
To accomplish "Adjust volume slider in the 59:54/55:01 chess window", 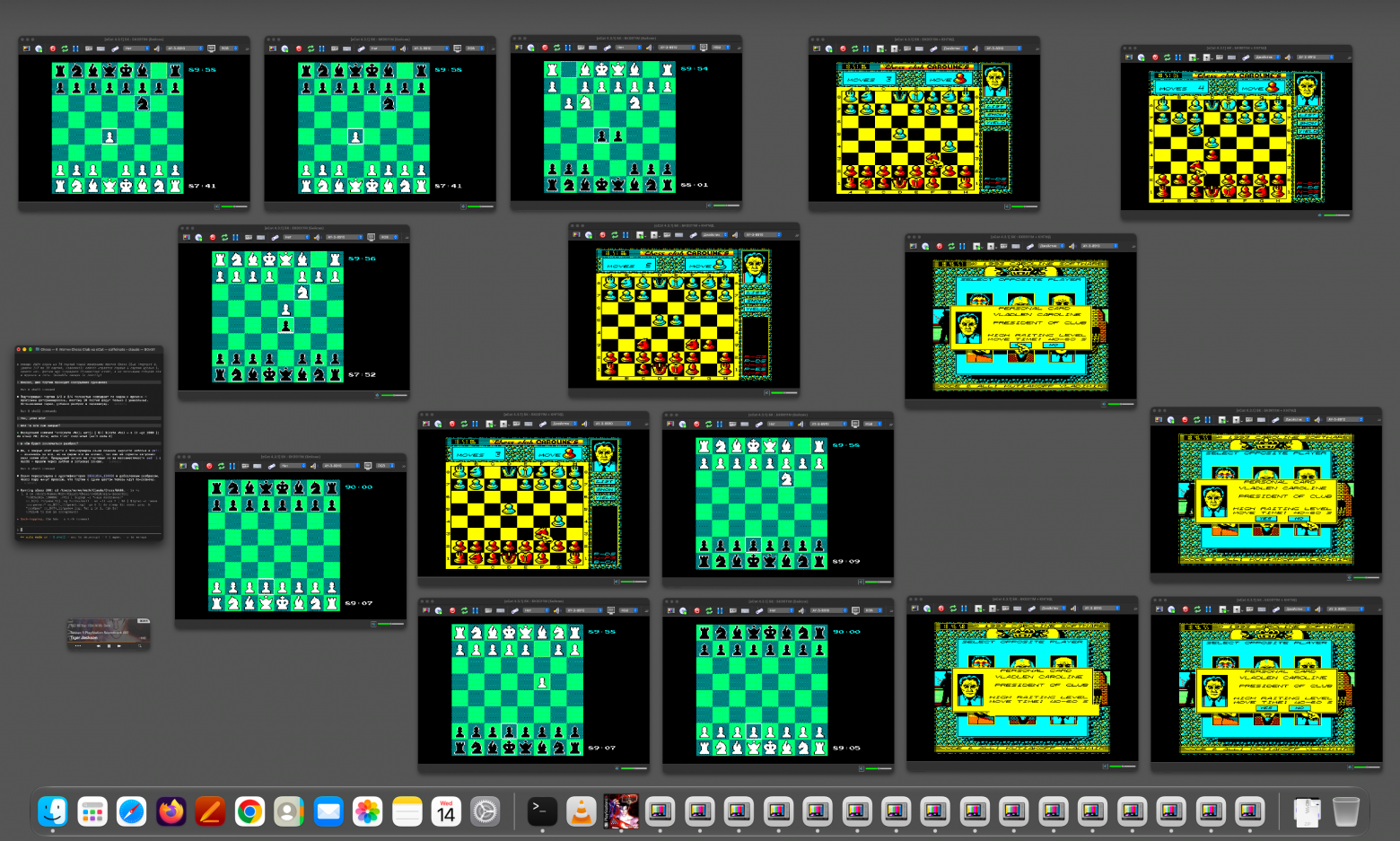I will click(726, 206).
